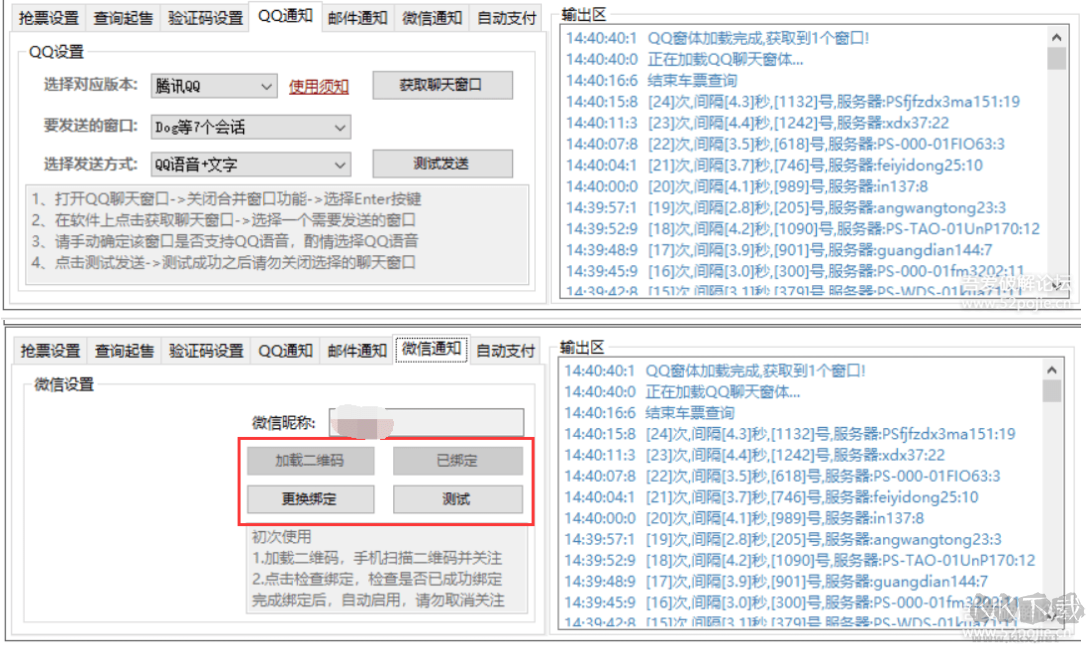1086x645 pixels.
Task: Select QQ通知 tab in upper window
Action: pyautogui.click(x=285, y=16)
